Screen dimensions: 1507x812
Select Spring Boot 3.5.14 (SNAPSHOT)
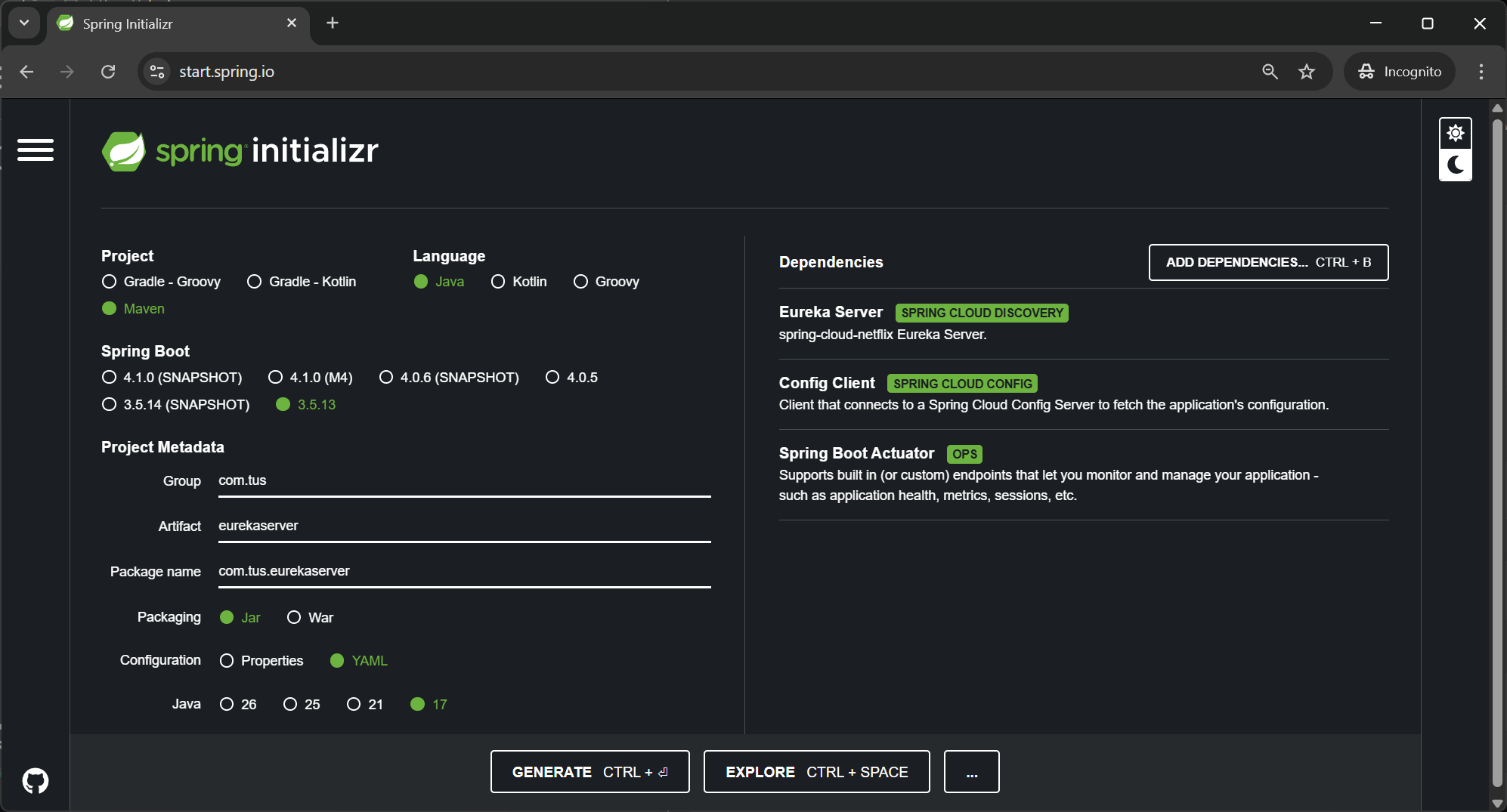tap(175, 405)
